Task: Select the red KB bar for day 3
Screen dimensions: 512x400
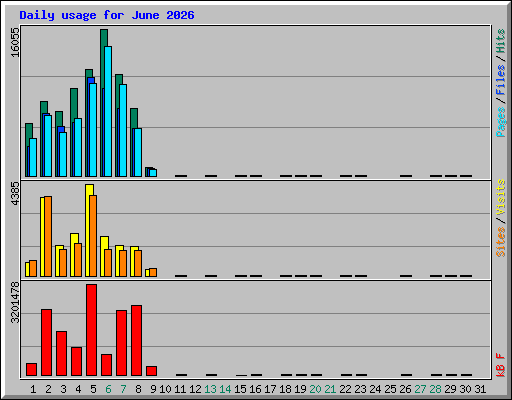Action: click(61, 353)
